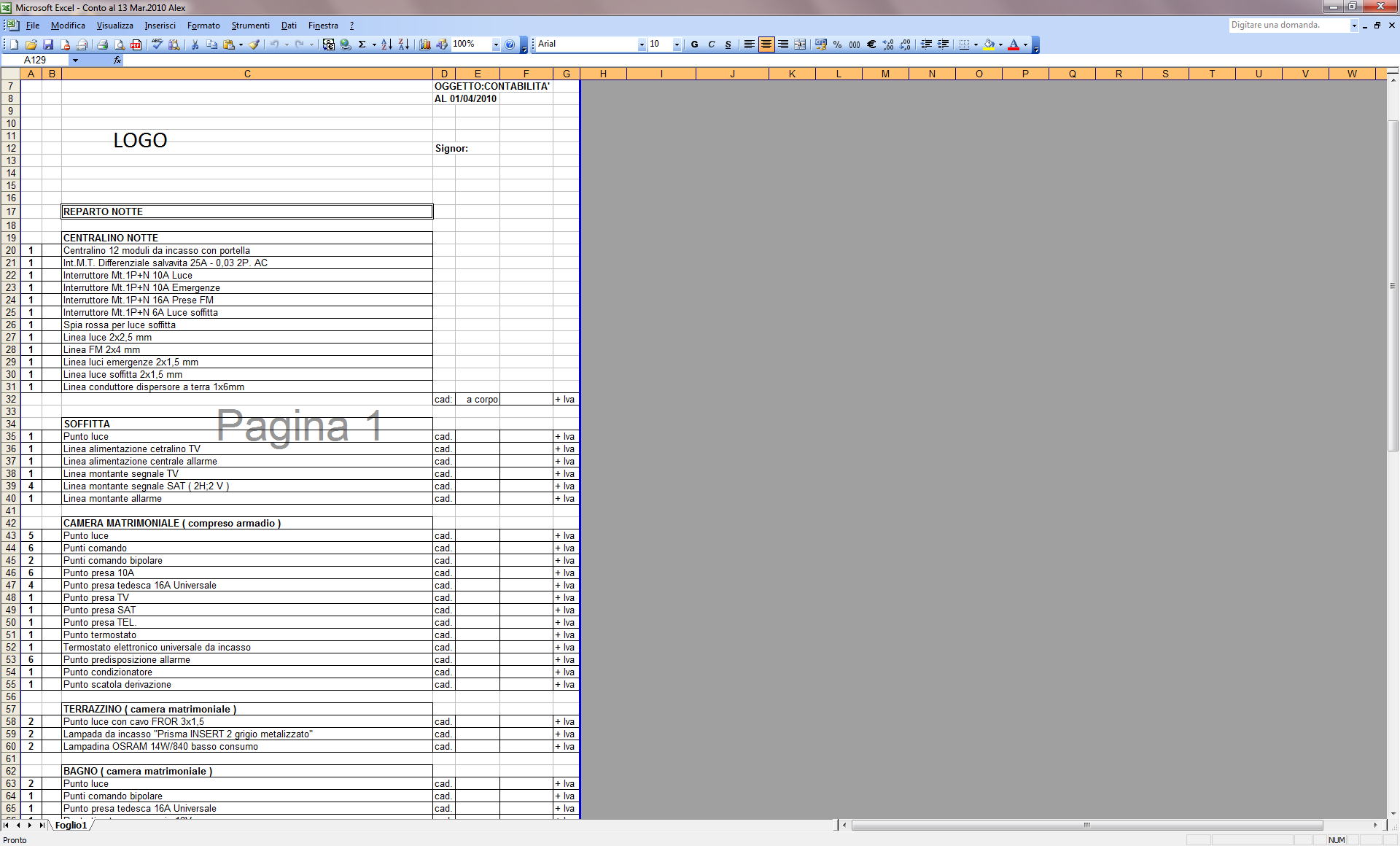Expand the 100% zoom dropdown
Image resolution: width=1400 pixels, height=846 pixels.
[496, 44]
